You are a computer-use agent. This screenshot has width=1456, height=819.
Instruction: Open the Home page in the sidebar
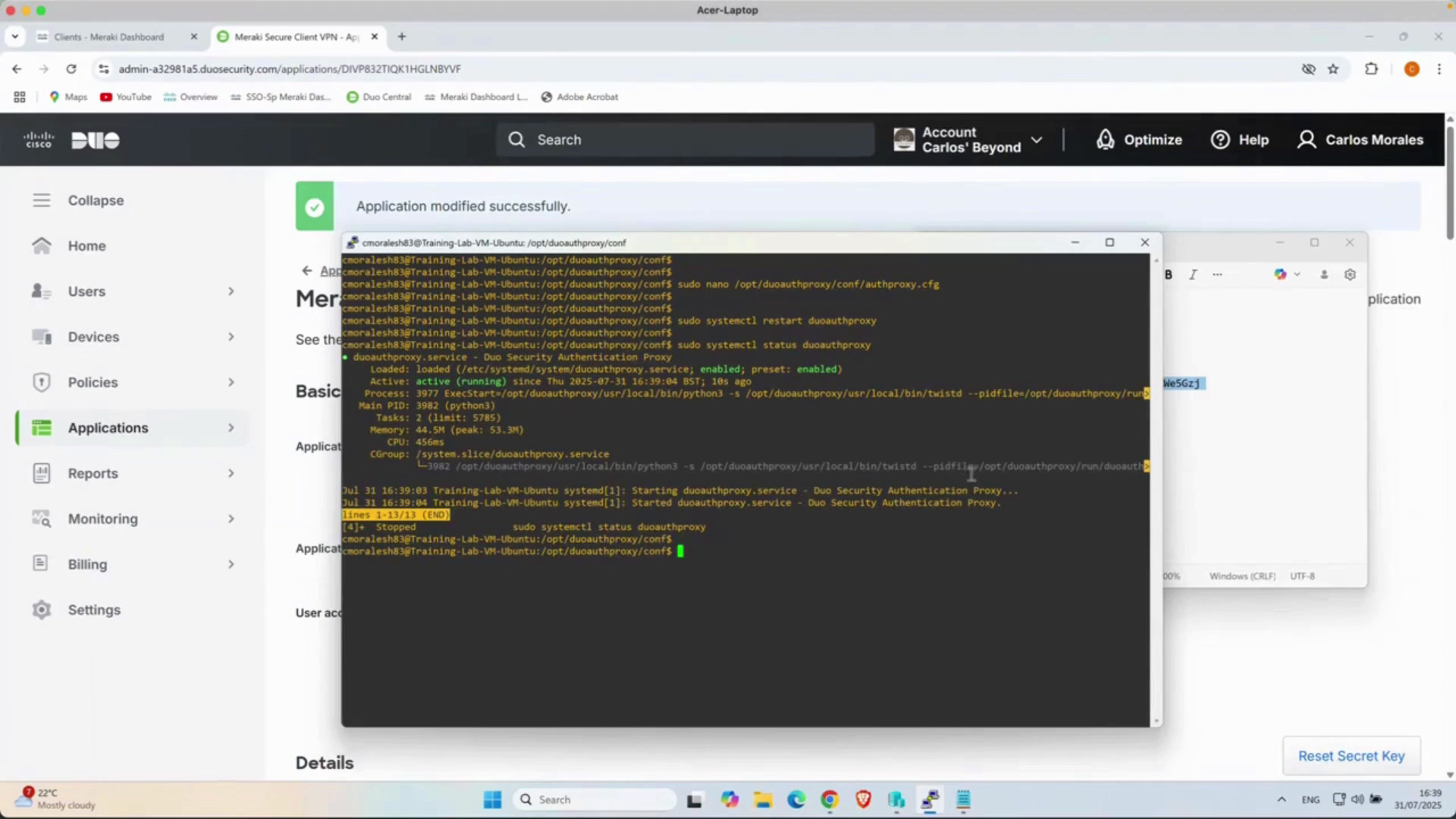coord(86,246)
